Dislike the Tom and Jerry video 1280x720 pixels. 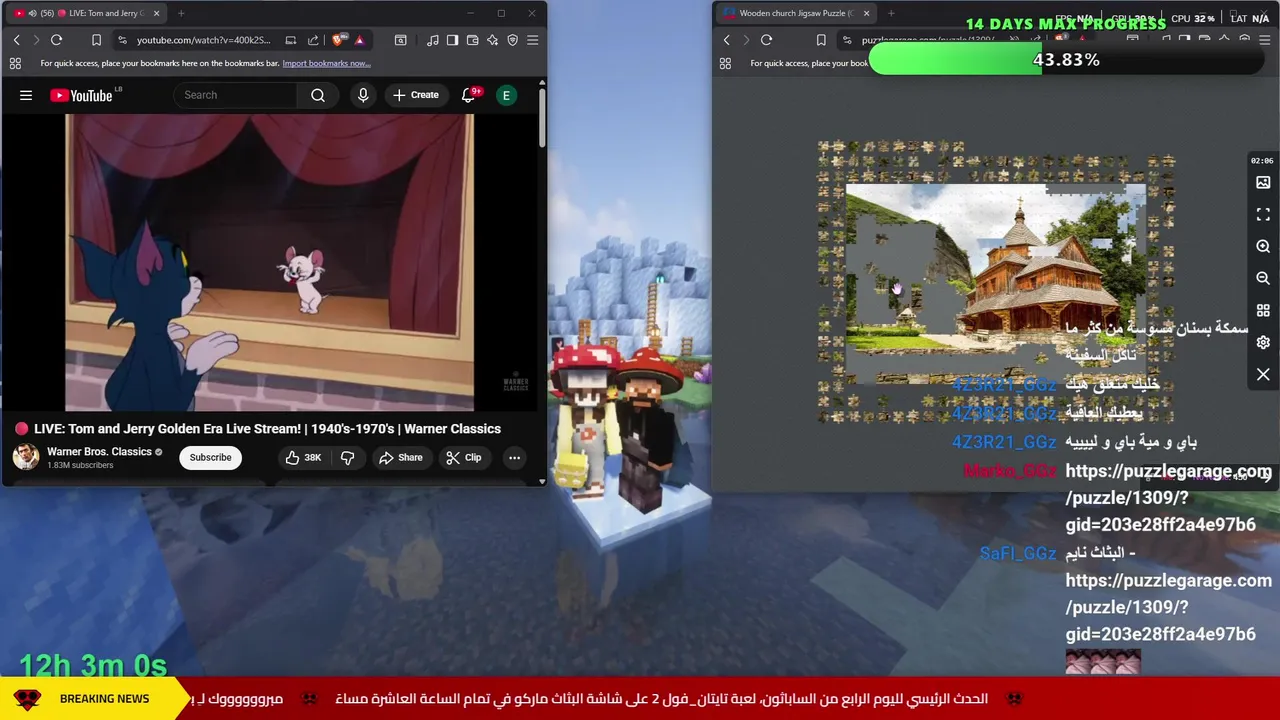pos(347,457)
